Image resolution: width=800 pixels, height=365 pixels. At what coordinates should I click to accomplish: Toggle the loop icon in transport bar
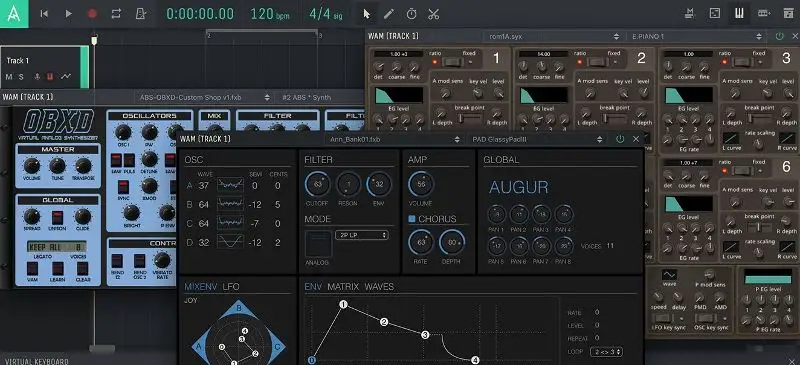click(x=116, y=14)
